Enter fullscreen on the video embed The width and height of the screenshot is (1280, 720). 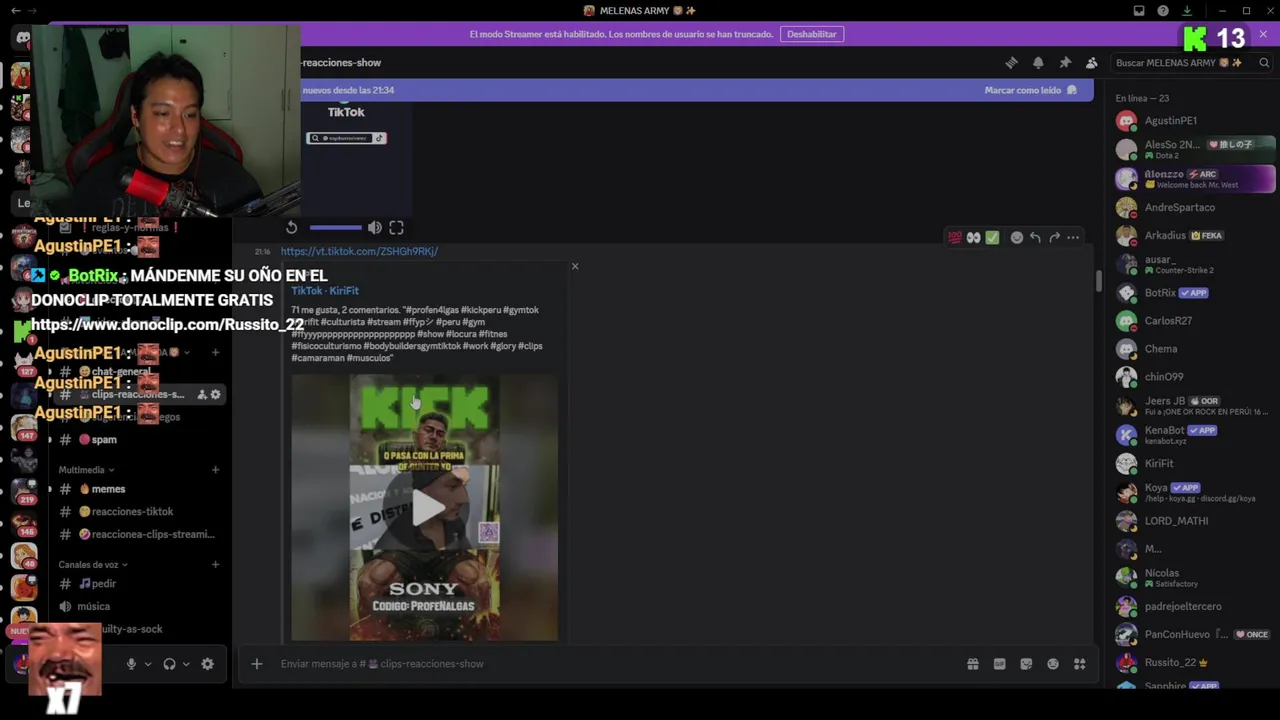(396, 228)
